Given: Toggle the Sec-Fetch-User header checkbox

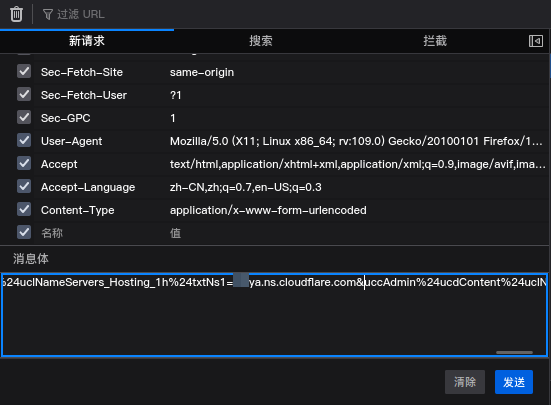Looking at the screenshot, I should point(24,94).
